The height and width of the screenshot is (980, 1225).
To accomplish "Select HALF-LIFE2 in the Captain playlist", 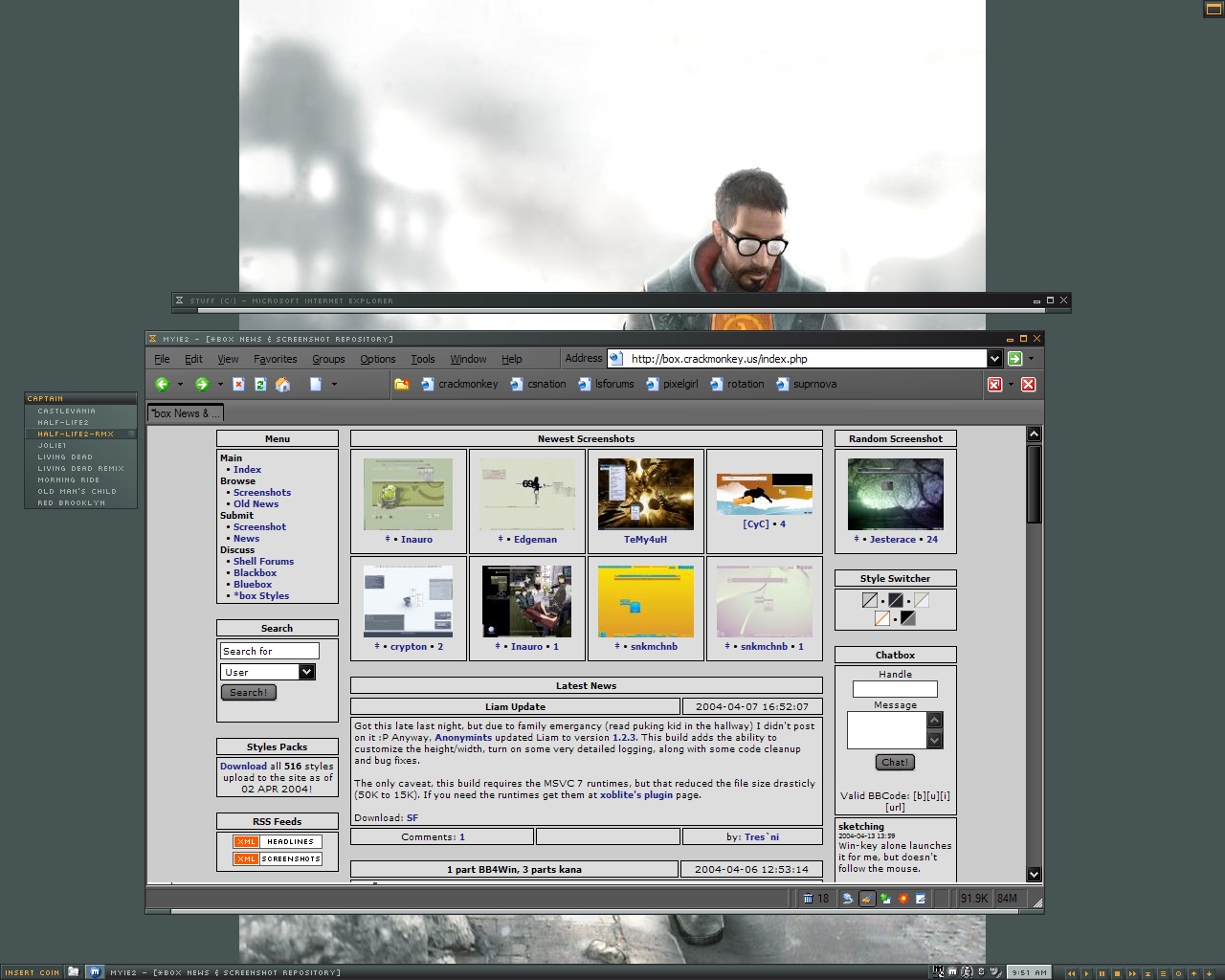I will coord(81,422).
